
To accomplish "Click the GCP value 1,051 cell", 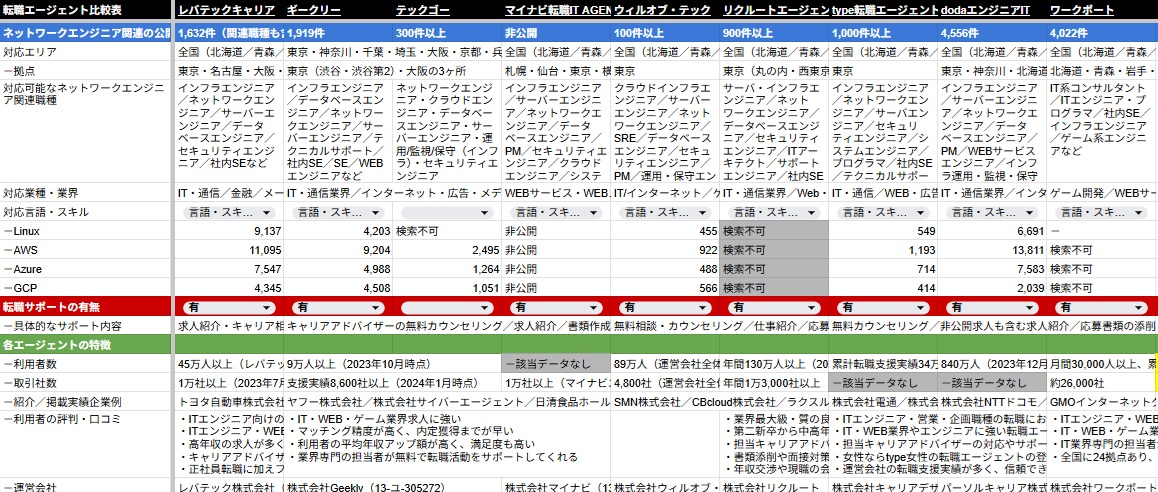I will pyautogui.click(x=448, y=288).
